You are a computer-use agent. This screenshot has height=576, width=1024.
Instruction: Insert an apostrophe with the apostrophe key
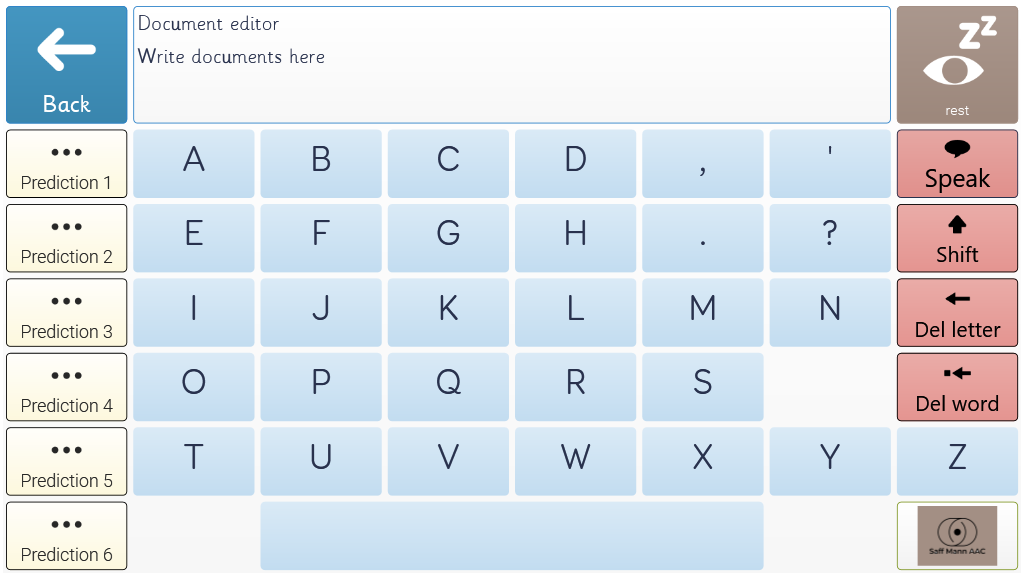tap(830, 163)
